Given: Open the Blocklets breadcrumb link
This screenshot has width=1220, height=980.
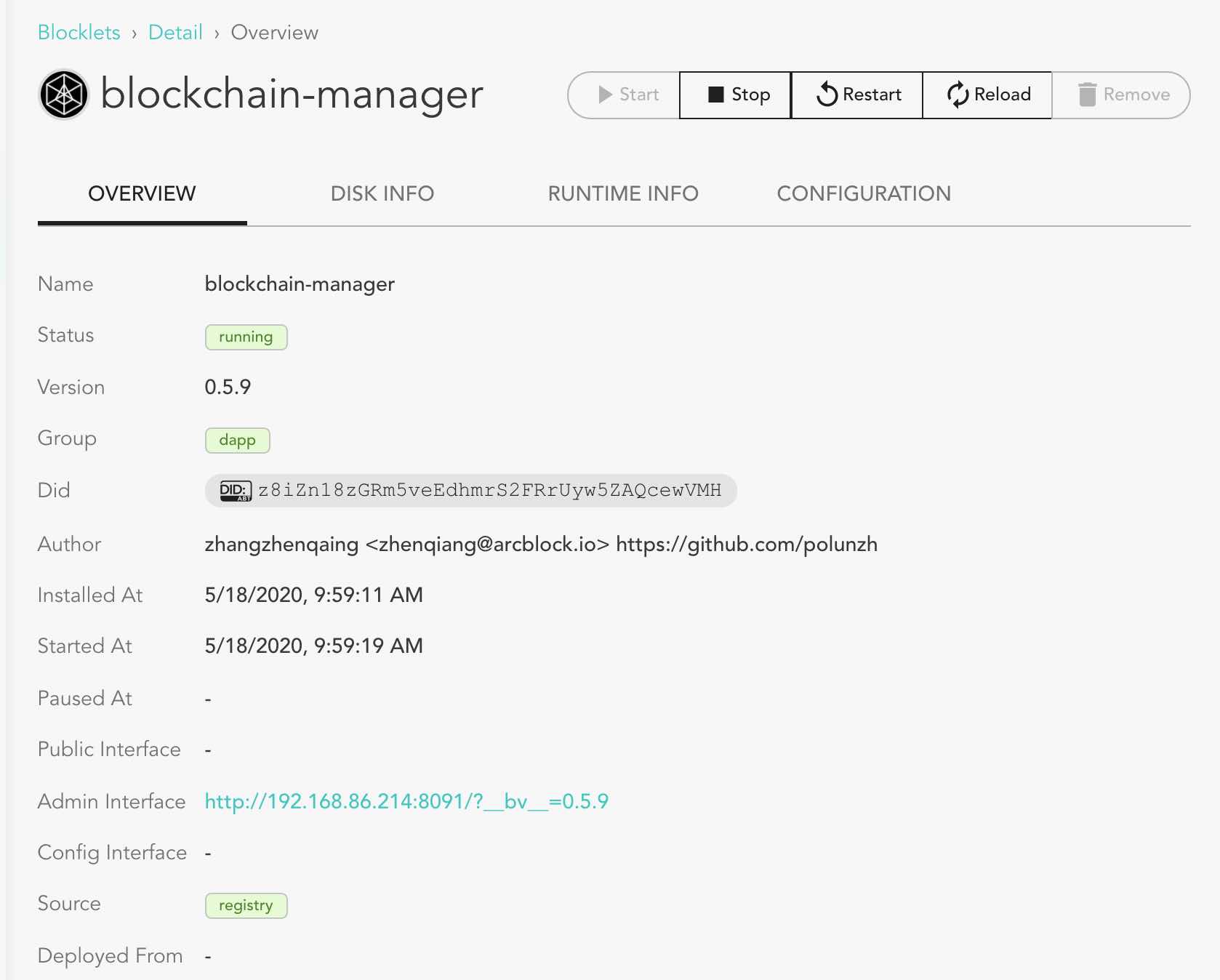Looking at the screenshot, I should [x=79, y=33].
